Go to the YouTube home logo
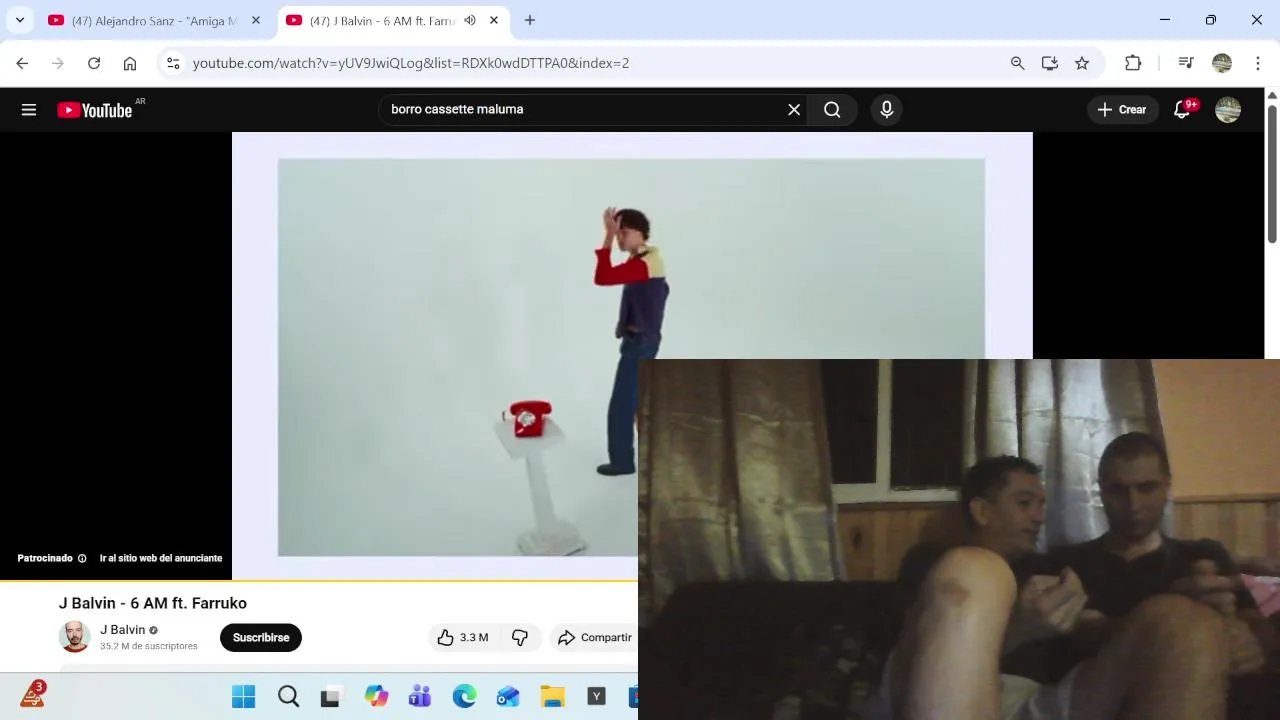Screen dimensions: 1280x720 [x=94, y=110]
